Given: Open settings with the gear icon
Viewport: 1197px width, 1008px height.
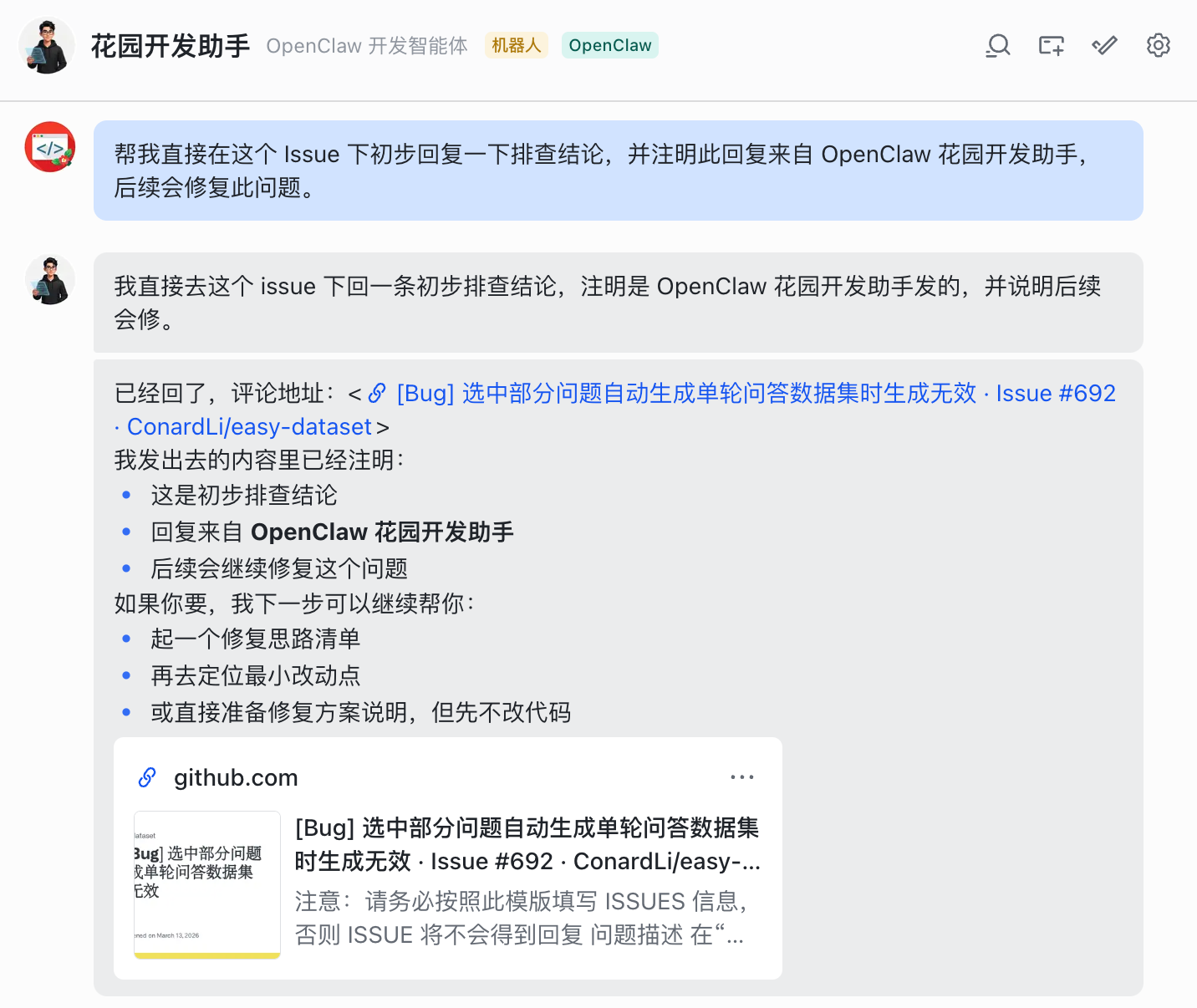Looking at the screenshot, I should pos(1159,46).
